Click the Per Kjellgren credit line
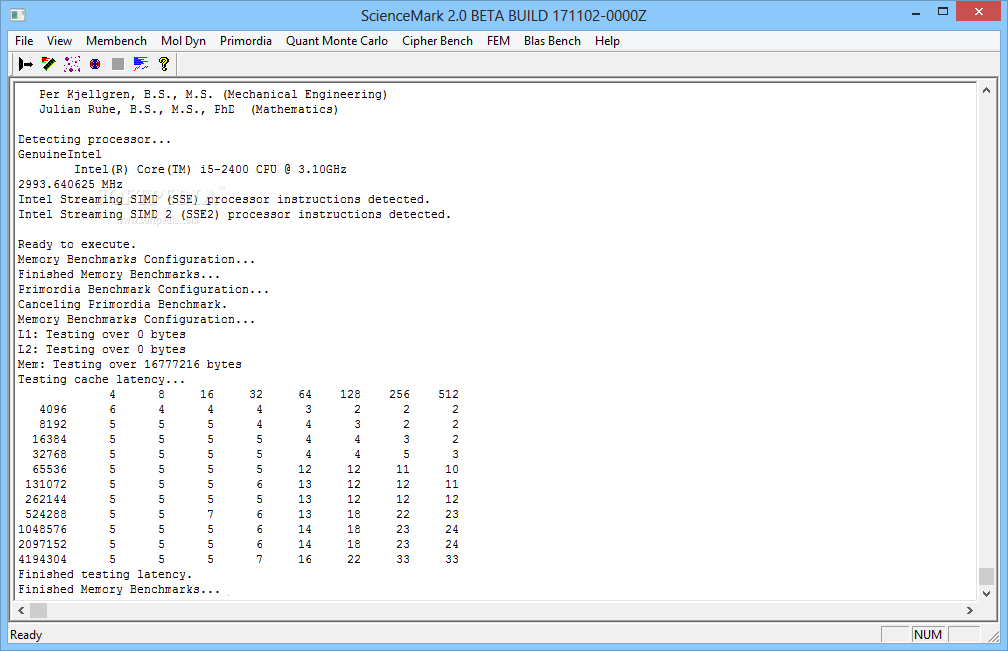The image size is (1008, 651). [213, 94]
